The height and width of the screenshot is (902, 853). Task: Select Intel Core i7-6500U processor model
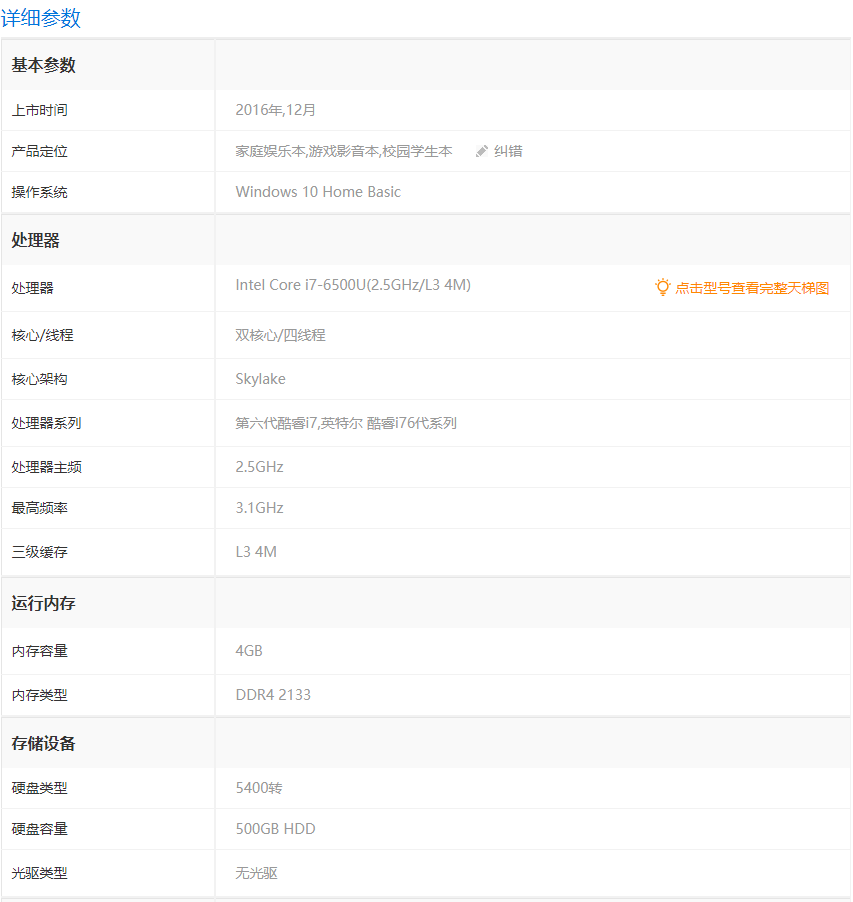353,285
